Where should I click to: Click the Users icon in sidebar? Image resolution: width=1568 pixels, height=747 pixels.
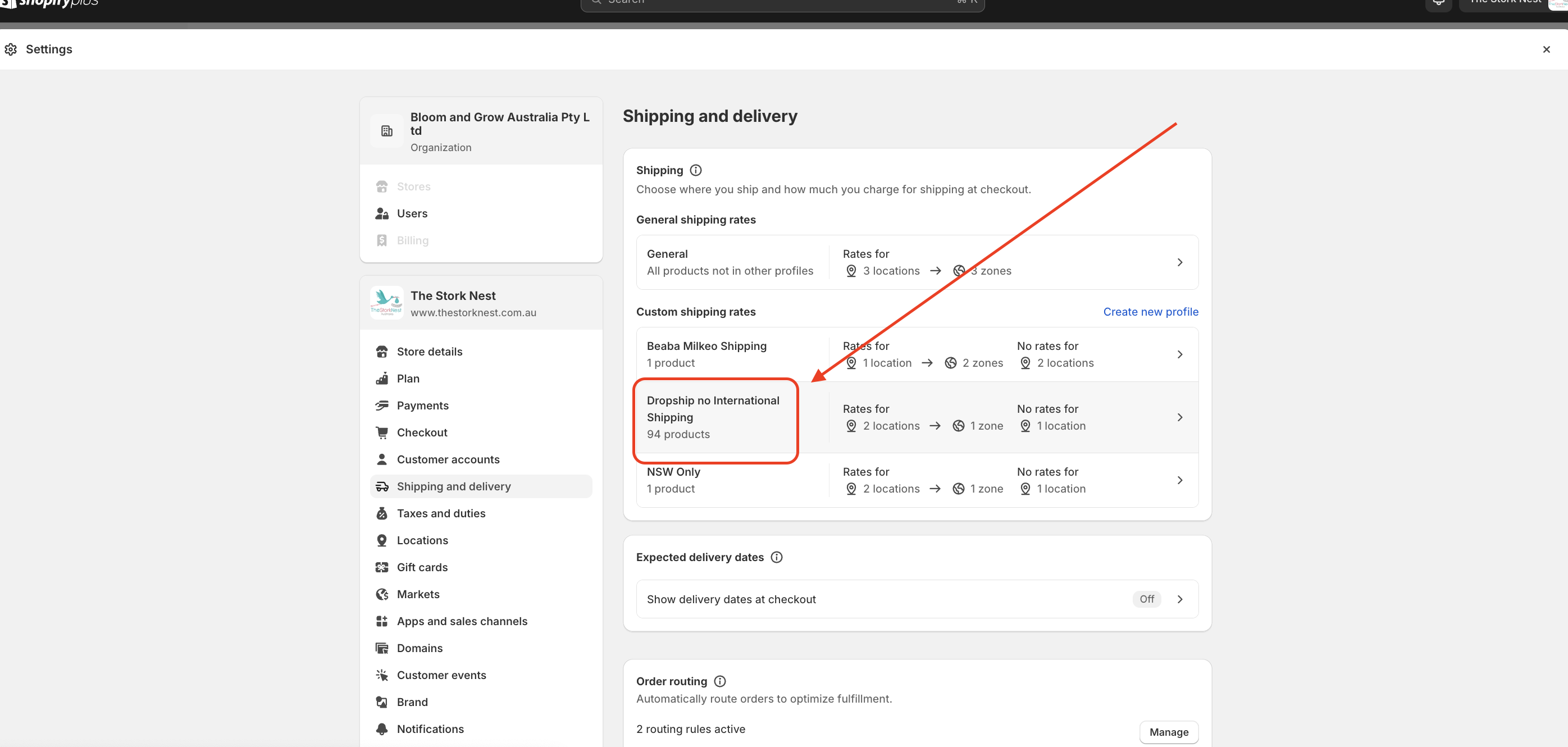[382, 213]
